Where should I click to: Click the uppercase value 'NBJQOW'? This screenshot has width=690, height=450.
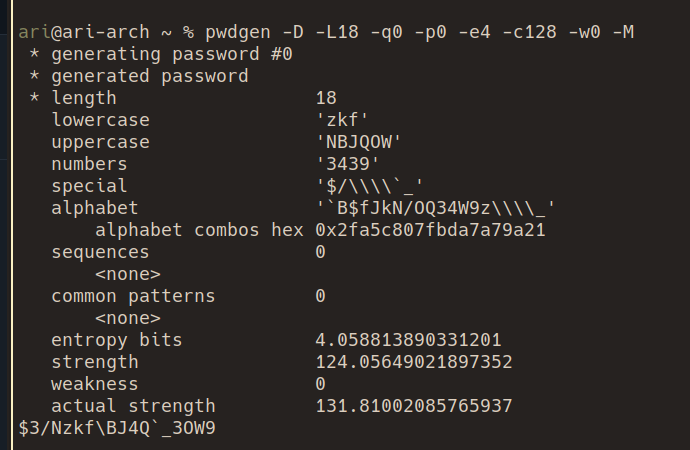coord(358,143)
